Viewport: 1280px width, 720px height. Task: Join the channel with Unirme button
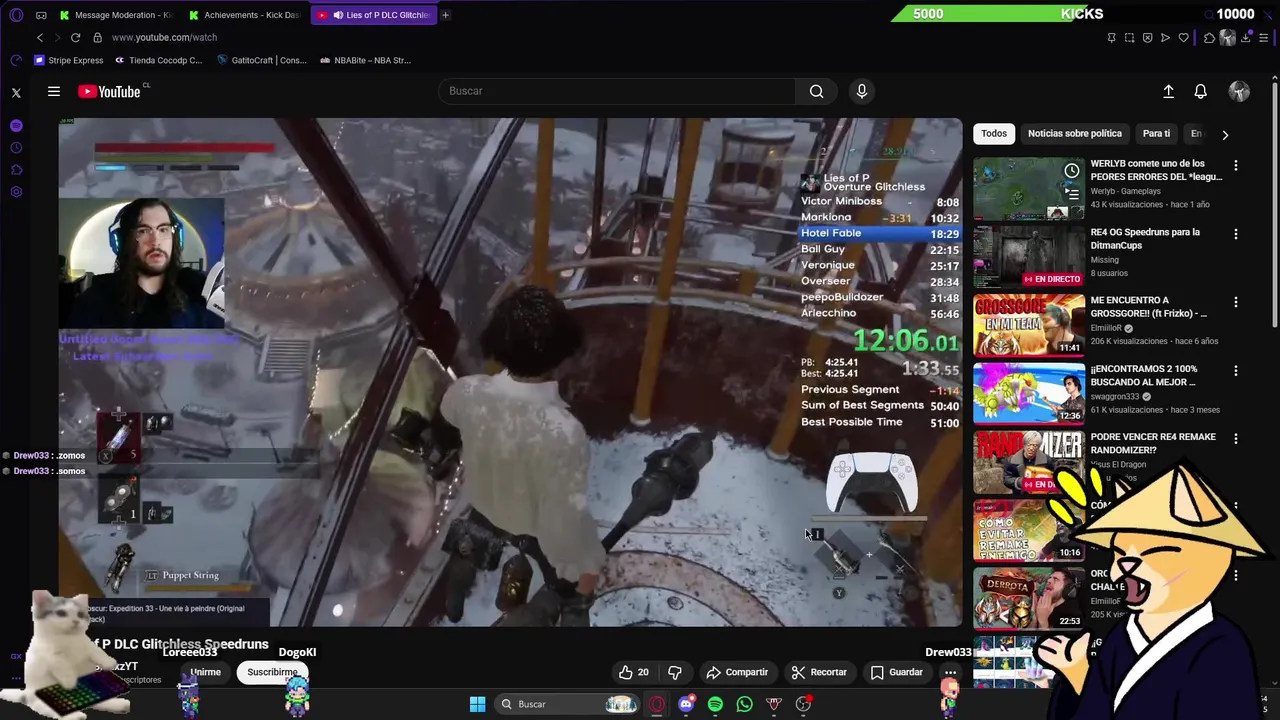(x=205, y=672)
